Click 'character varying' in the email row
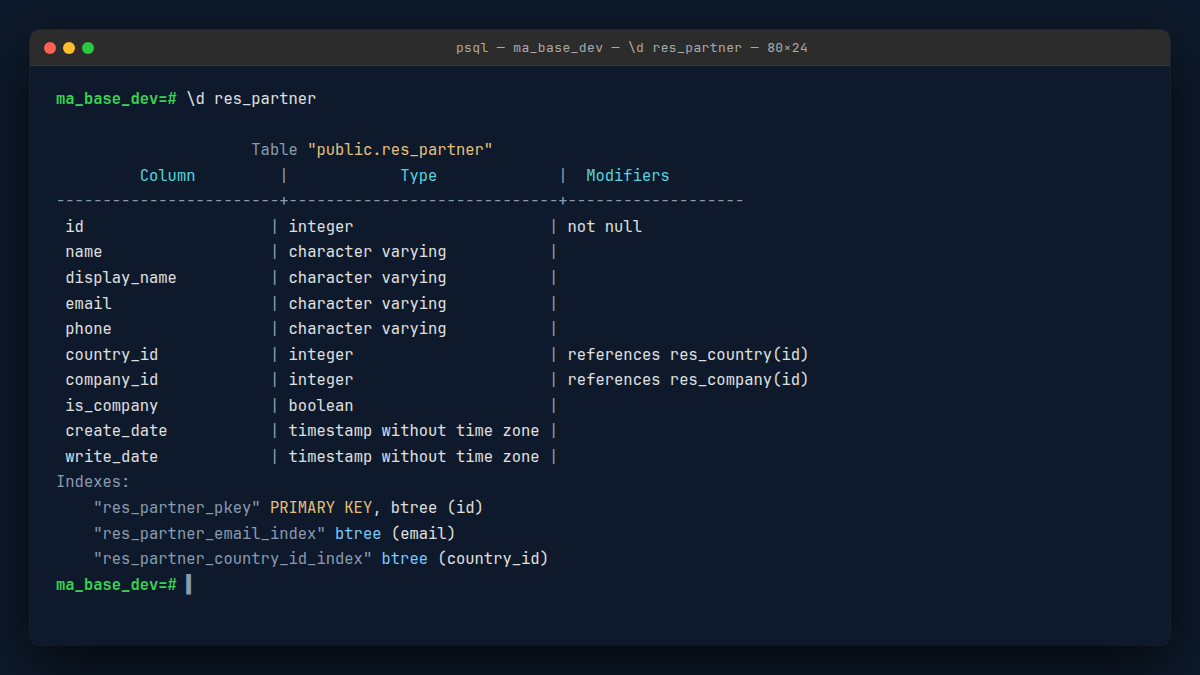This screenshot has width=1200, height=675. (x=368, y=303)
